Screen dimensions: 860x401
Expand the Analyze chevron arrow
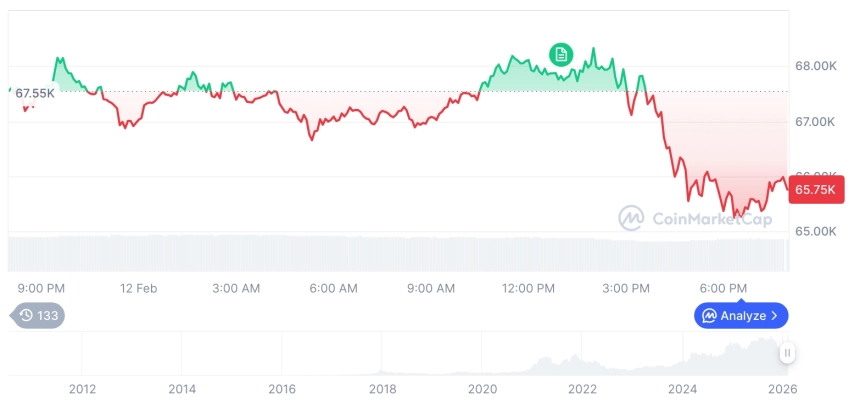click(776, 316)
